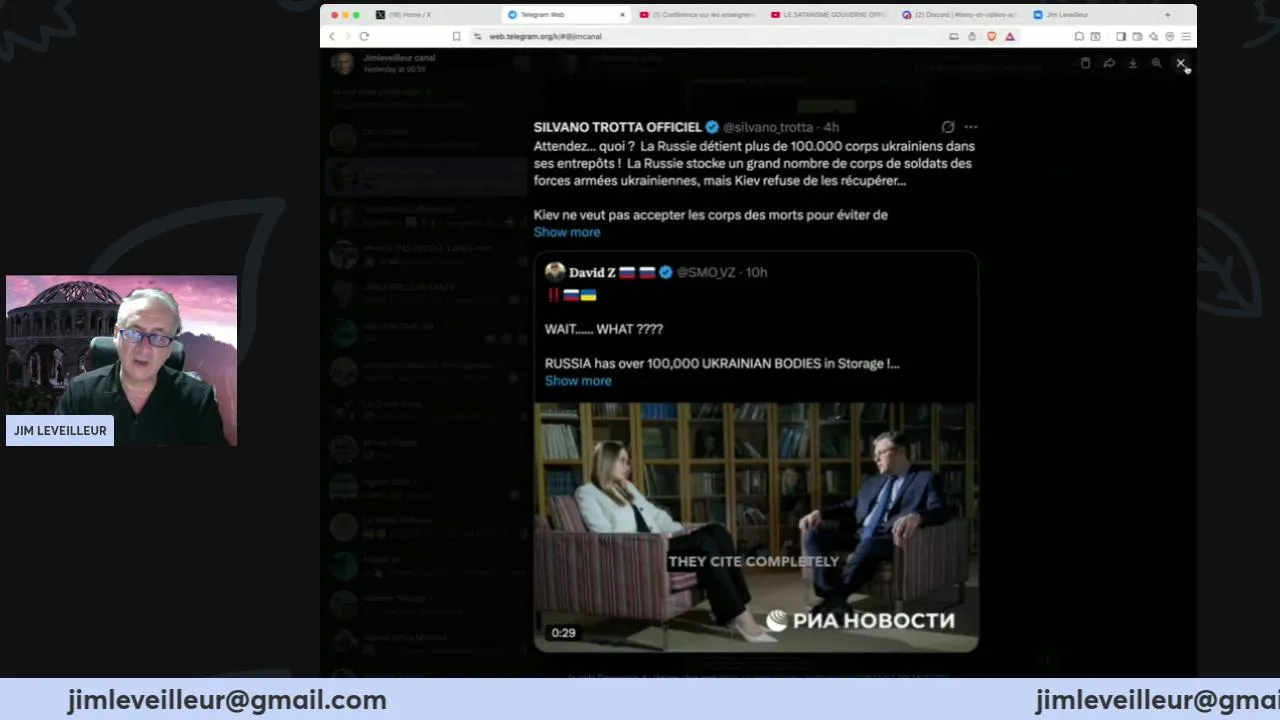Screen dimensions: 1280x720
Task: Click the @SMO_VZ handle
Action: [706, 272]
